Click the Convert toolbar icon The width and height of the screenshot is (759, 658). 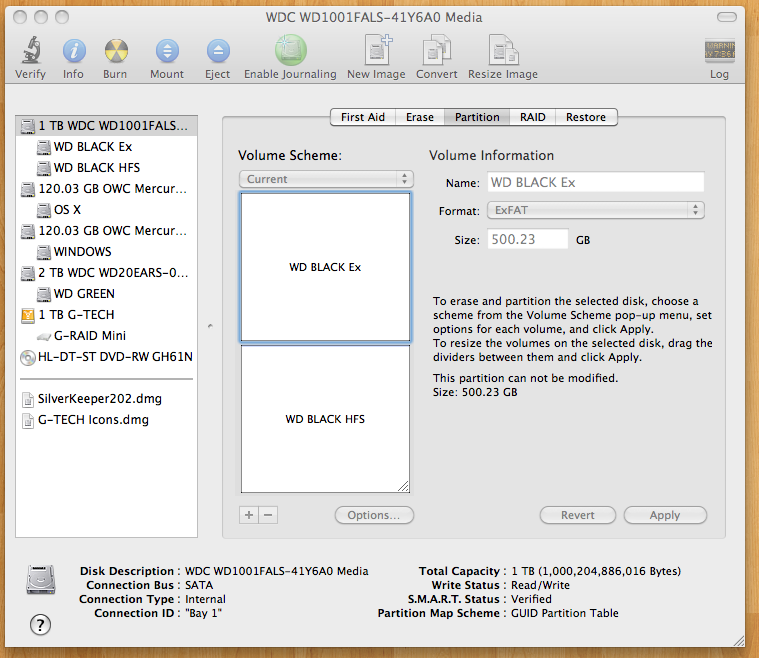(x=437, y=49)
